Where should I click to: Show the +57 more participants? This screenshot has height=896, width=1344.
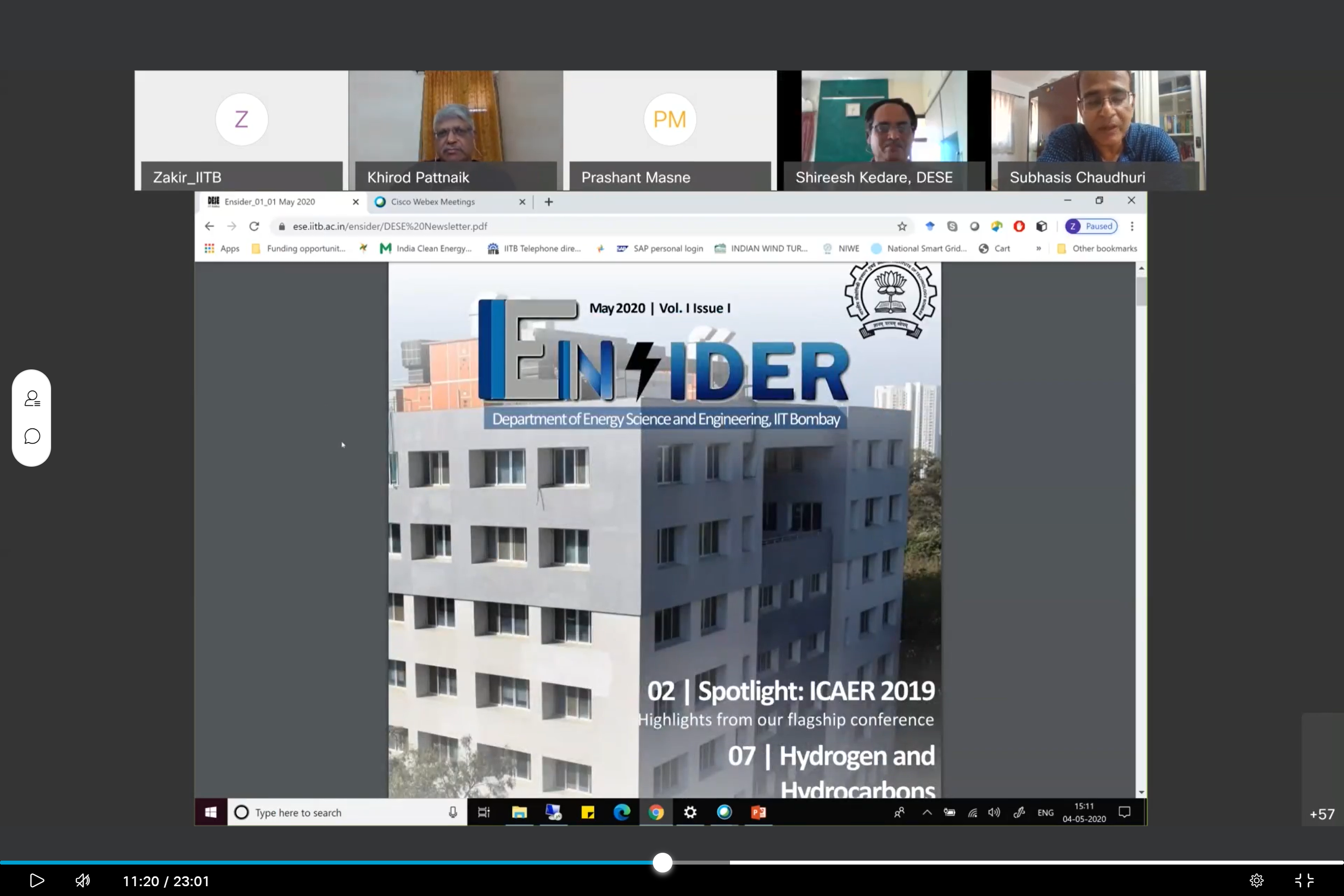tap(1322, 813)
